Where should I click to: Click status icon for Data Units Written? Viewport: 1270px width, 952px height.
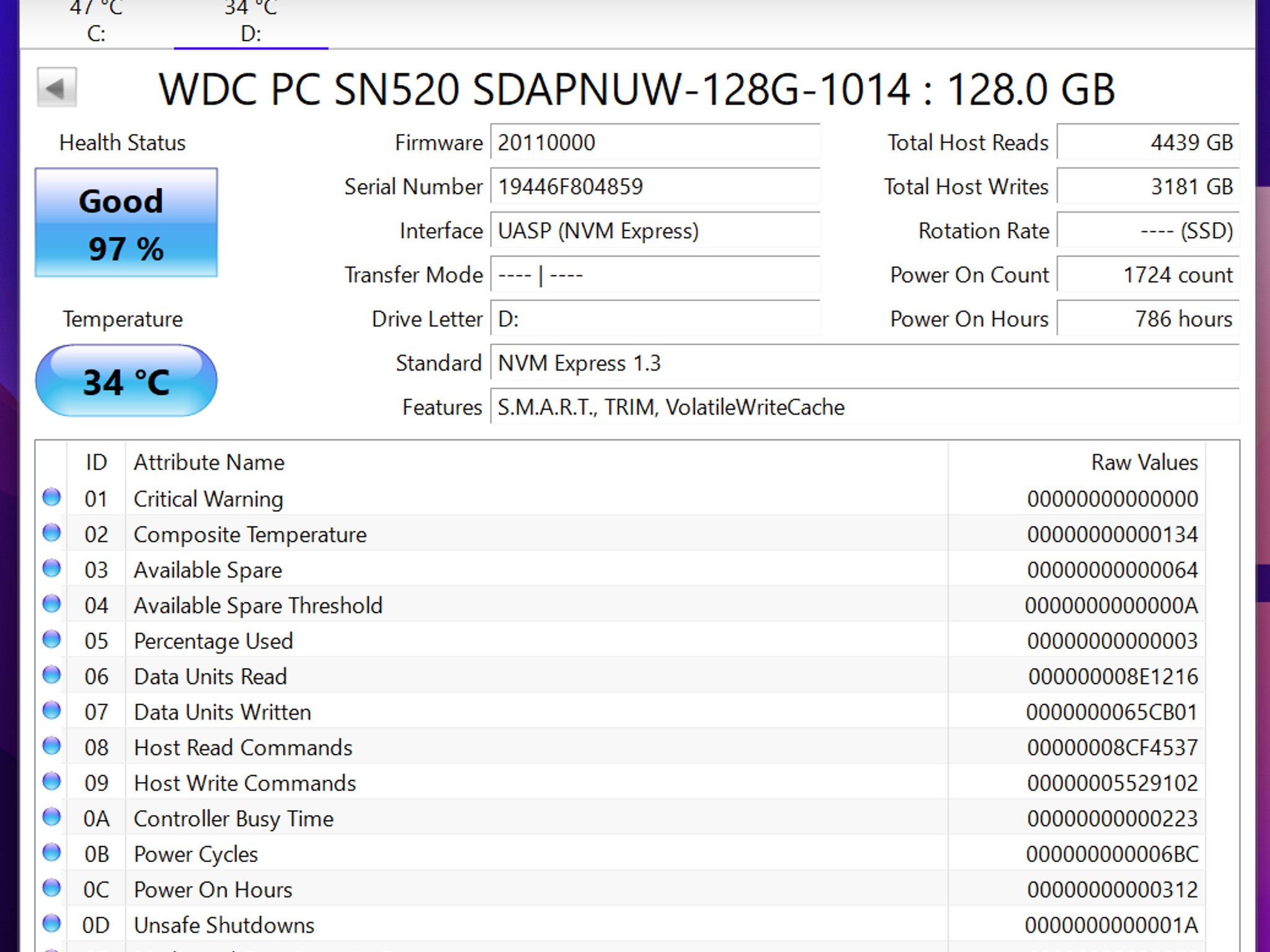[x=51, y=711]
